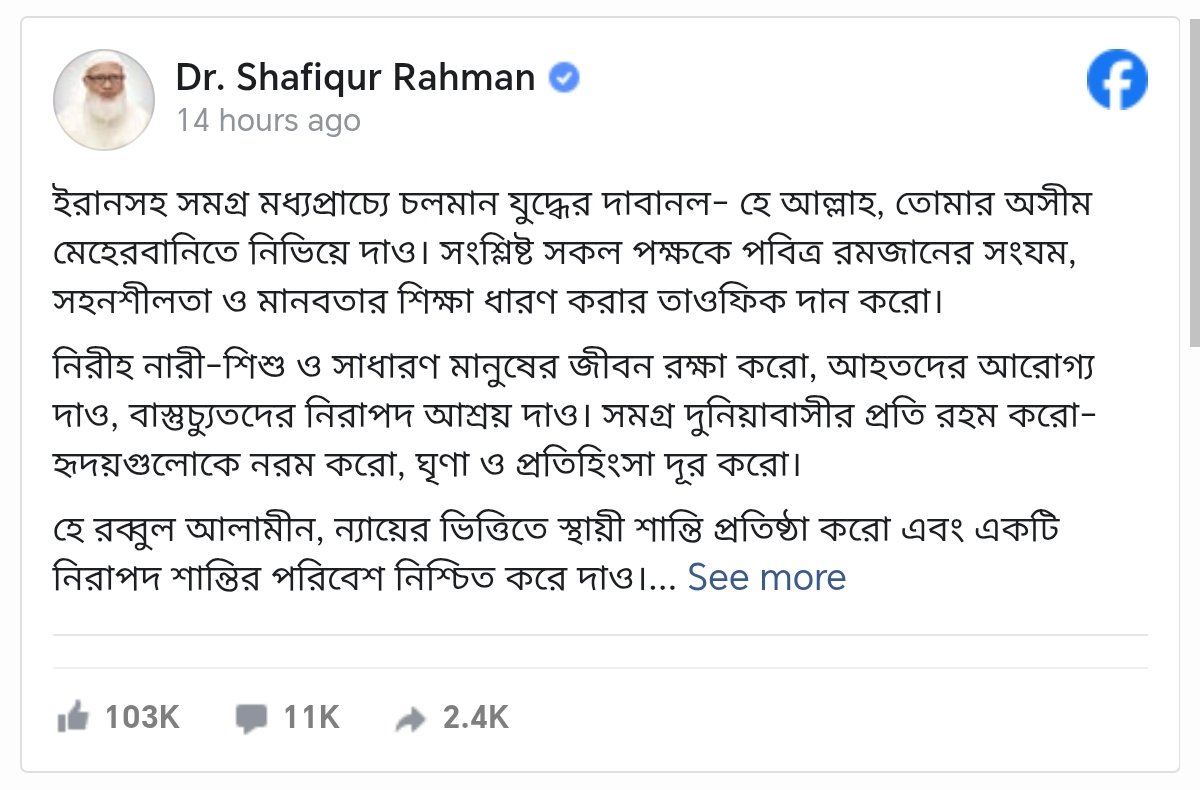
Task: Click the comment bubble icon
Action: point(250,717)
